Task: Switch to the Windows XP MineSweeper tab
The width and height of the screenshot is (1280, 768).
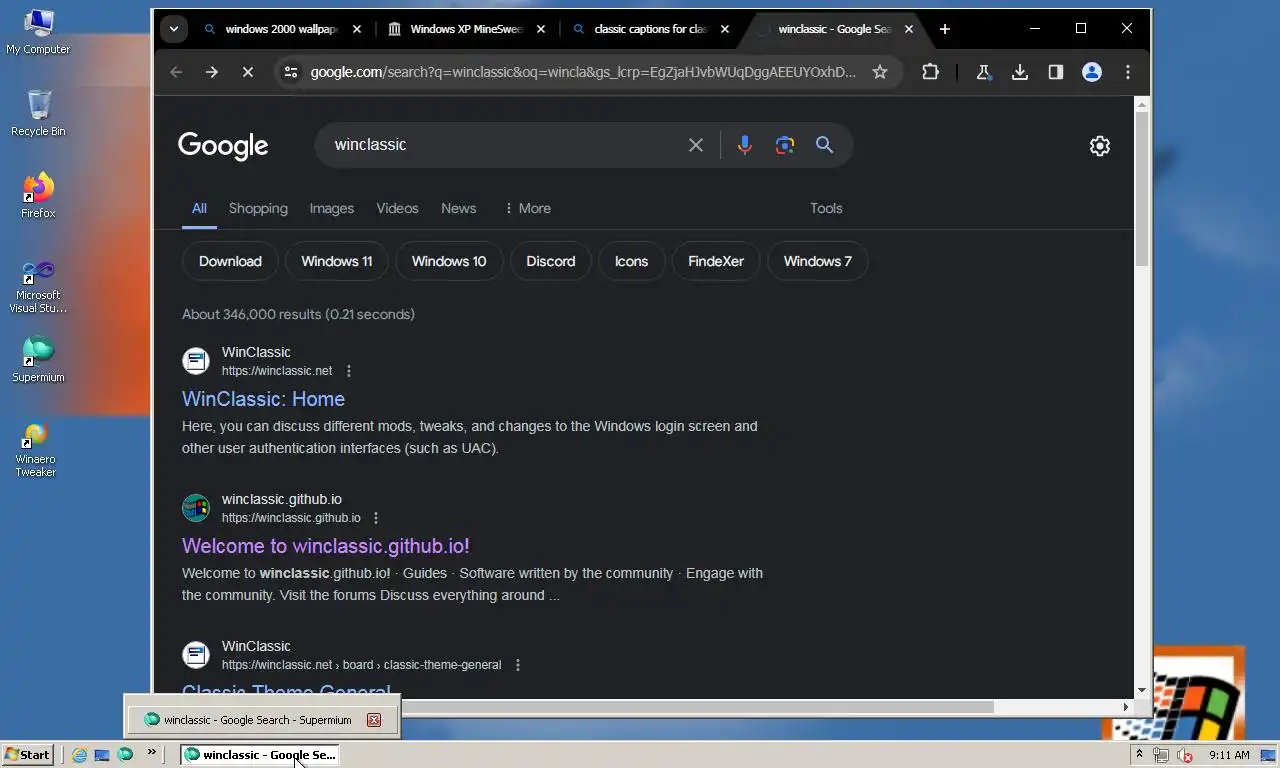Action: (467, 29)
